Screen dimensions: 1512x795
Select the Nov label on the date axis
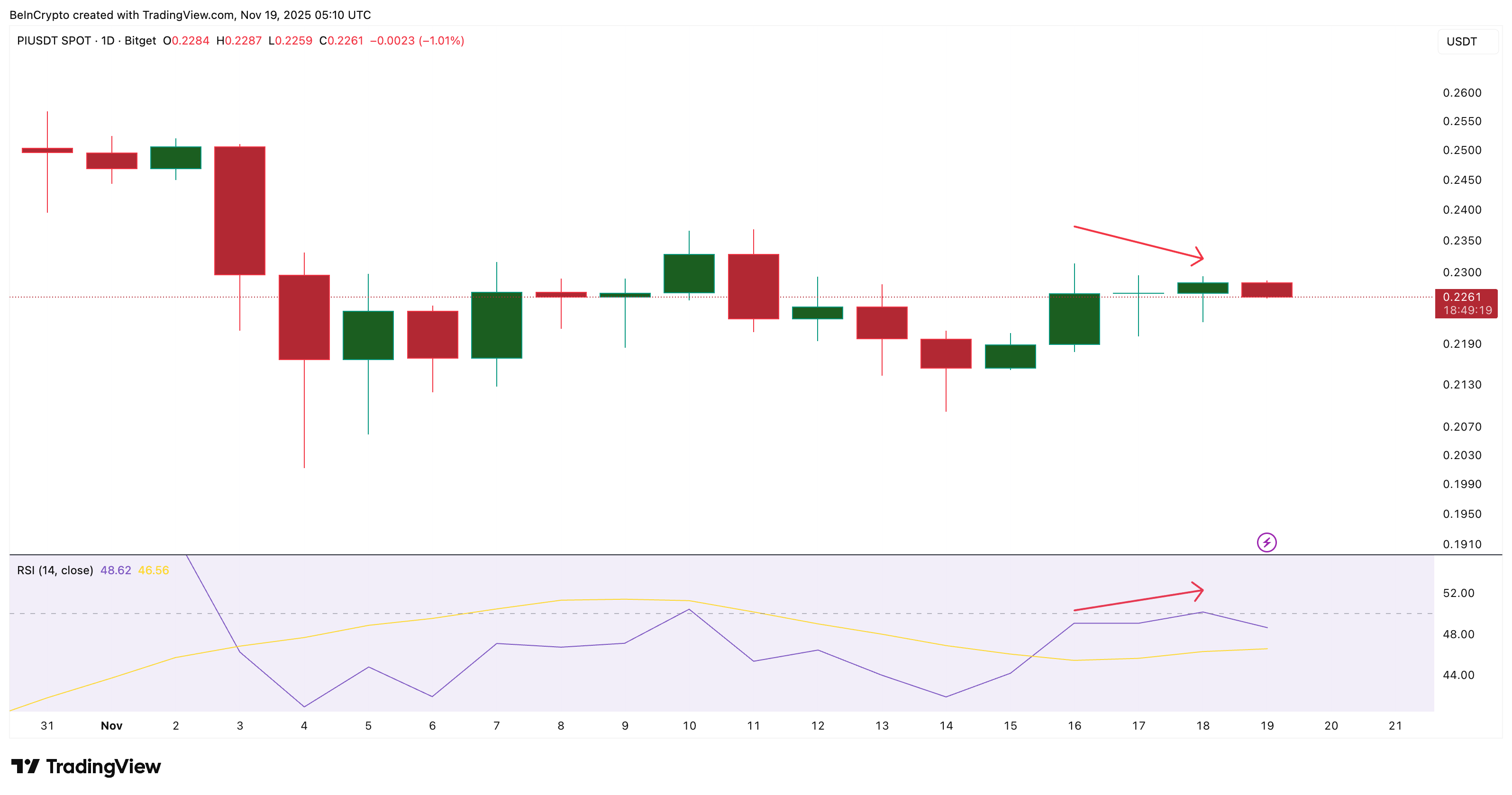pos(111,726)
